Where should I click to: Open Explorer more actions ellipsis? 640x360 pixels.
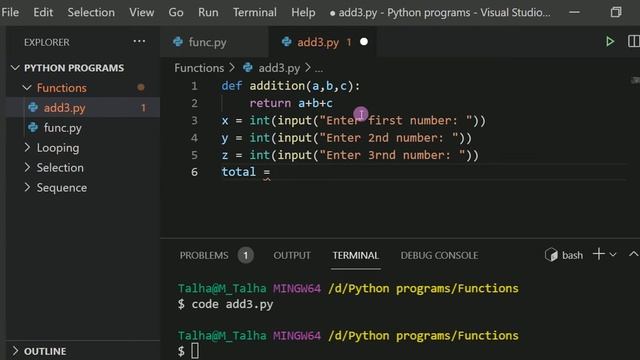[x=139, y=41]
